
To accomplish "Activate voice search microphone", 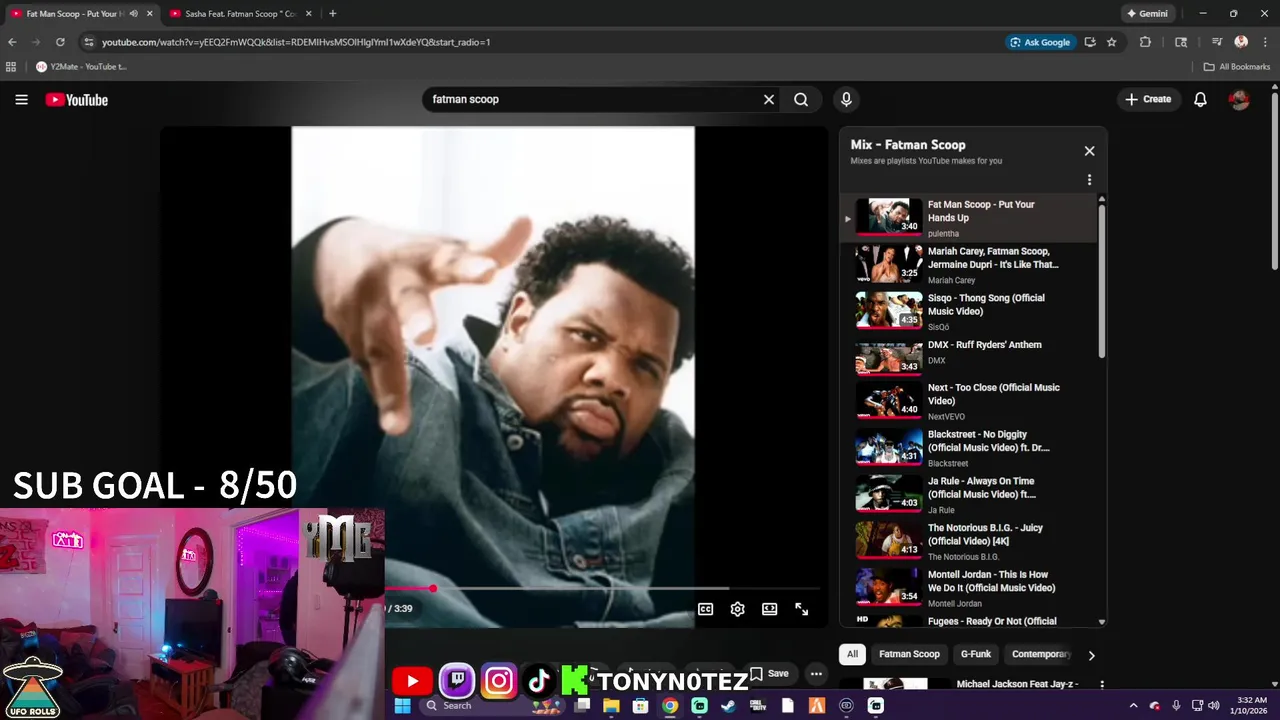I will click(846, 99).
